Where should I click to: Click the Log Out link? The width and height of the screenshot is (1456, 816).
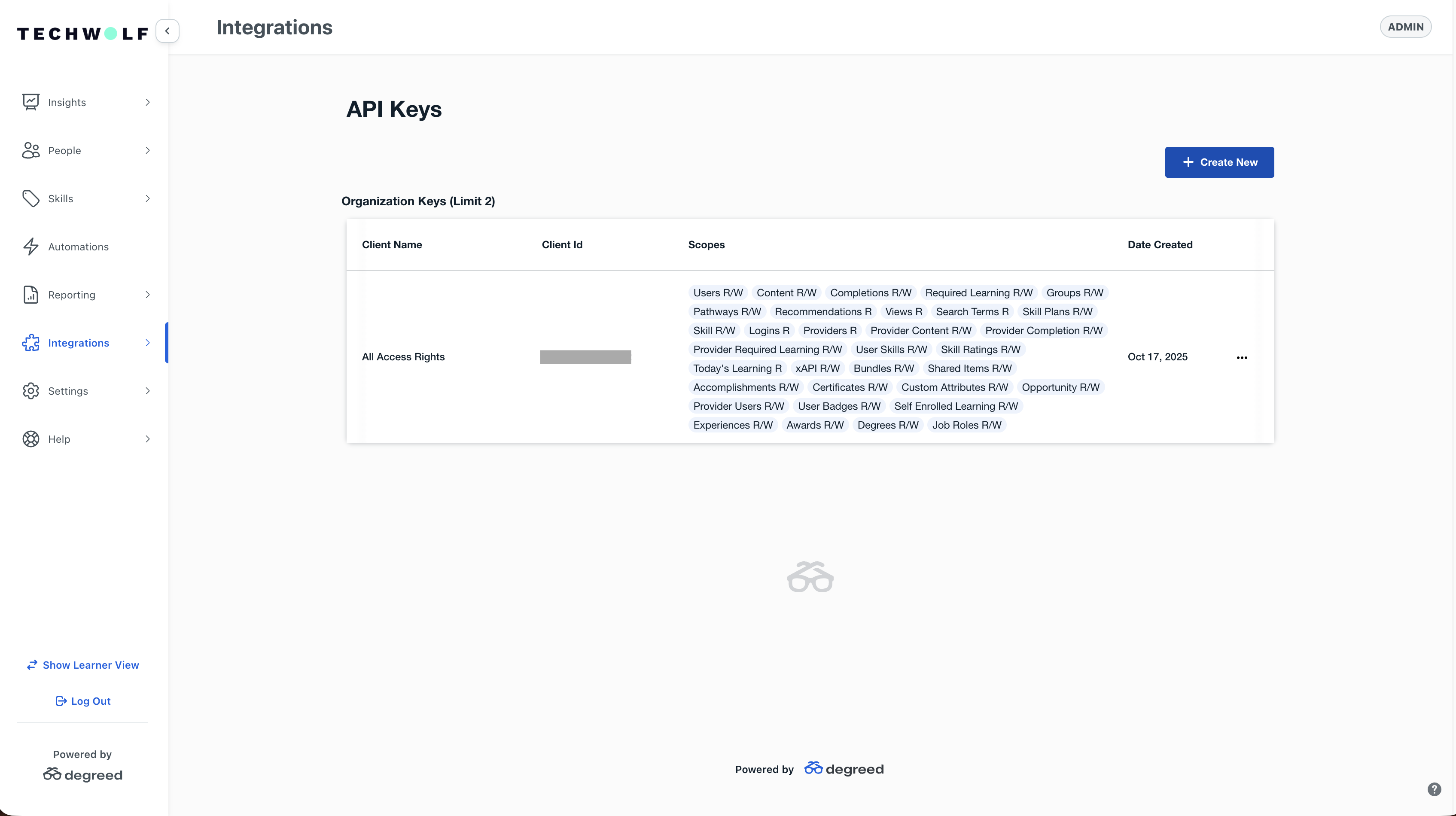click(x=83, y=701)
